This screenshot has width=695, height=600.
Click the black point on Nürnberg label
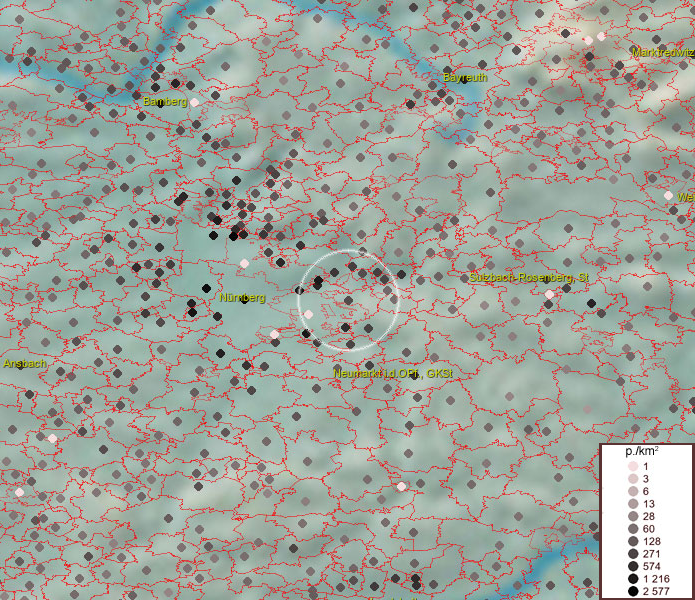206,288
